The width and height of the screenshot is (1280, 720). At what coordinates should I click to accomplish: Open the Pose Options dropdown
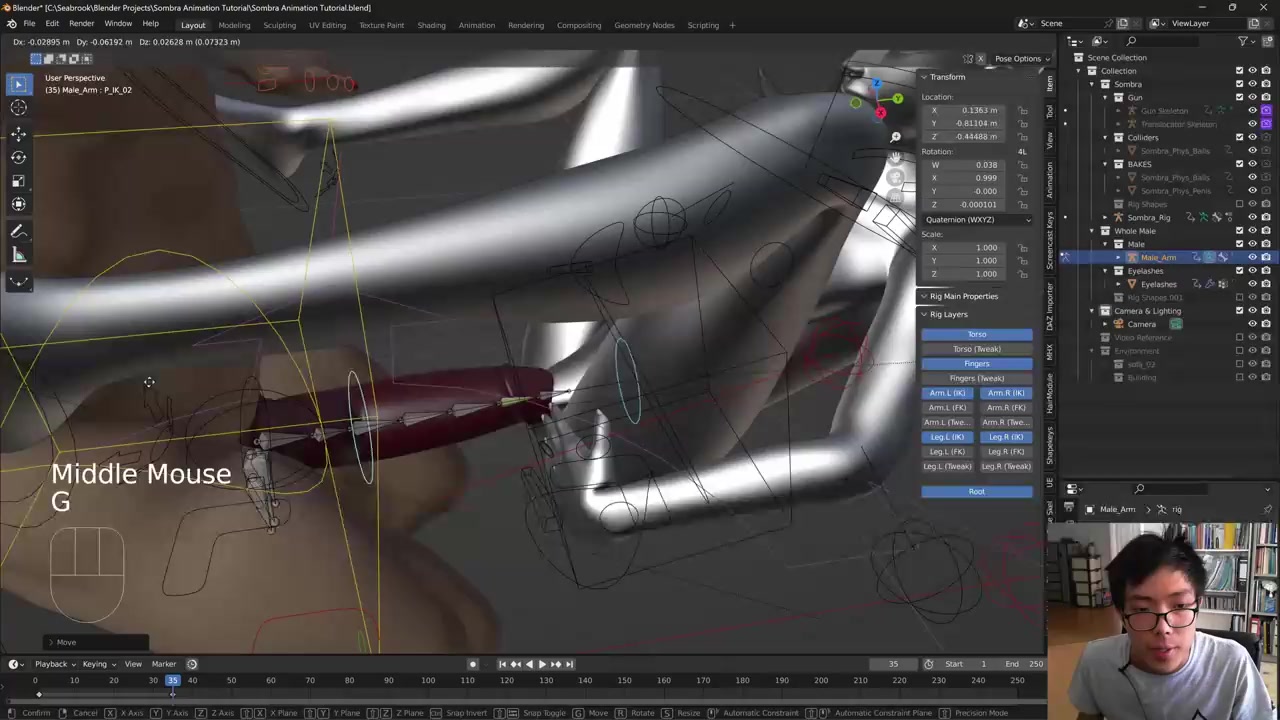click(1020, 59)
